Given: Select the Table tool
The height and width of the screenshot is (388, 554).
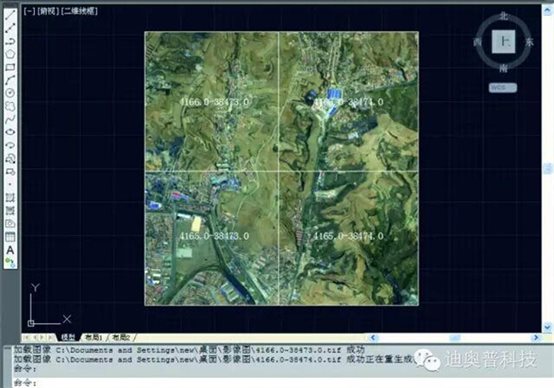Looking at the screenshot, I should tap(10, 237).
